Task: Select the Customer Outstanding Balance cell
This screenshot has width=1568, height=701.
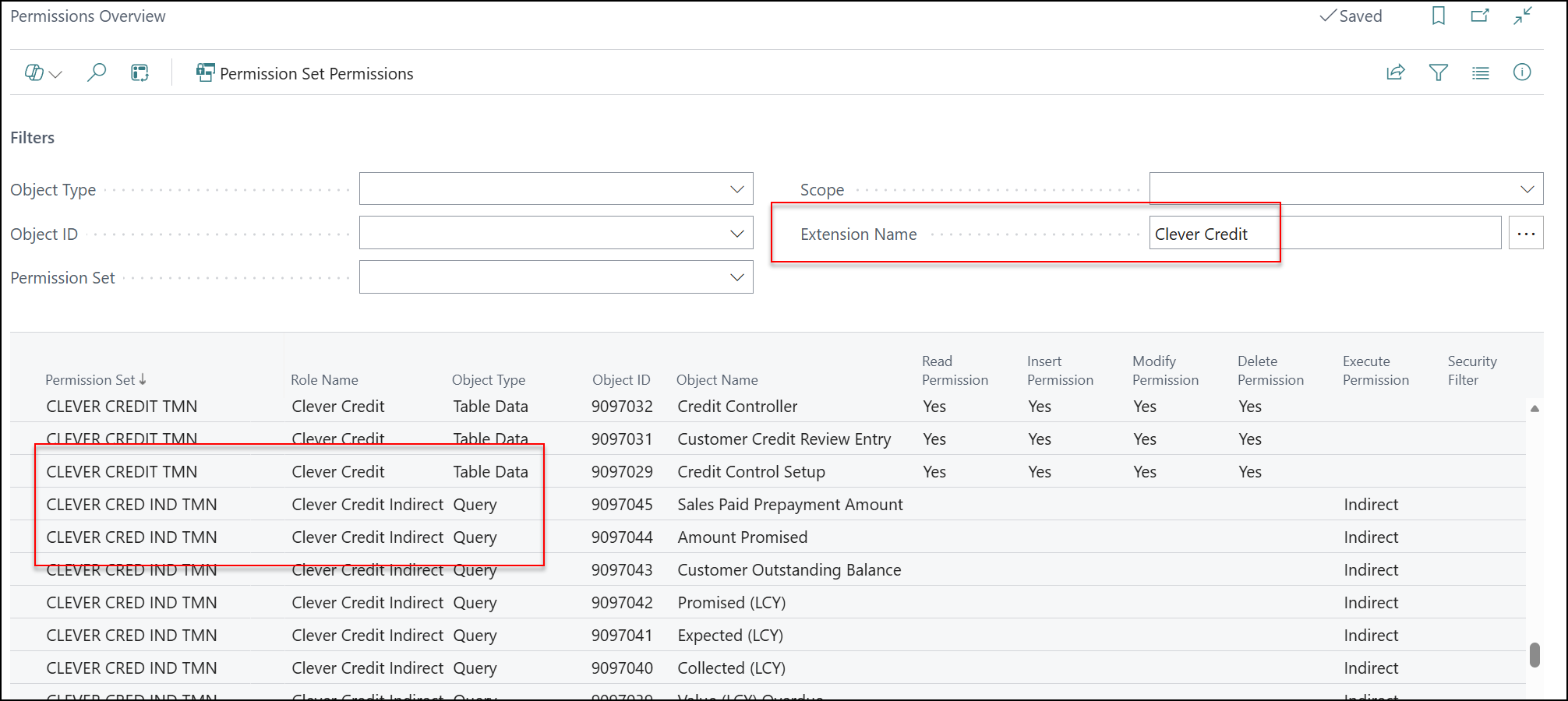Action: pos(789,569)
